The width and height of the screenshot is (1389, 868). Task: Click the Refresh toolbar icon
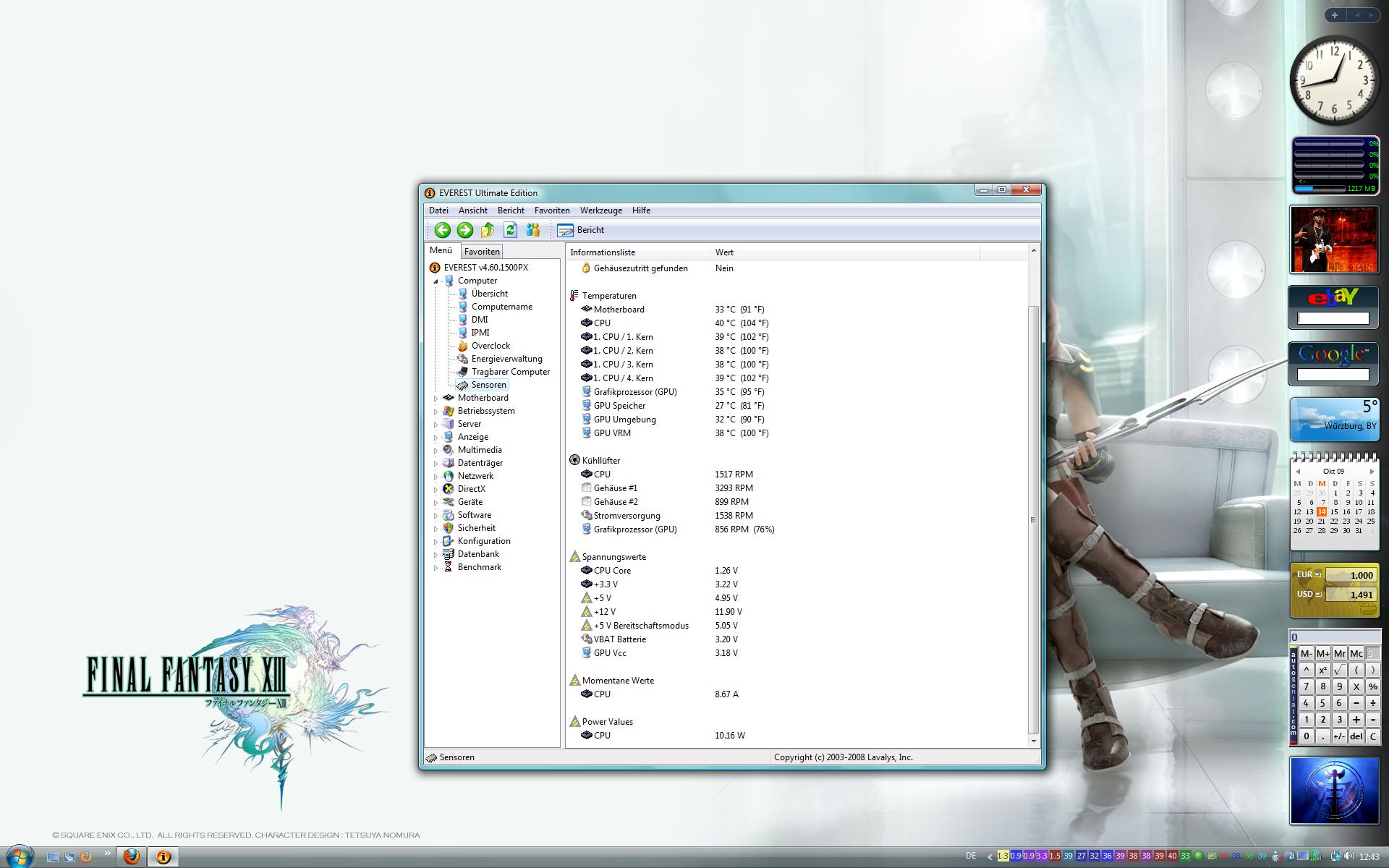point(511,230)
